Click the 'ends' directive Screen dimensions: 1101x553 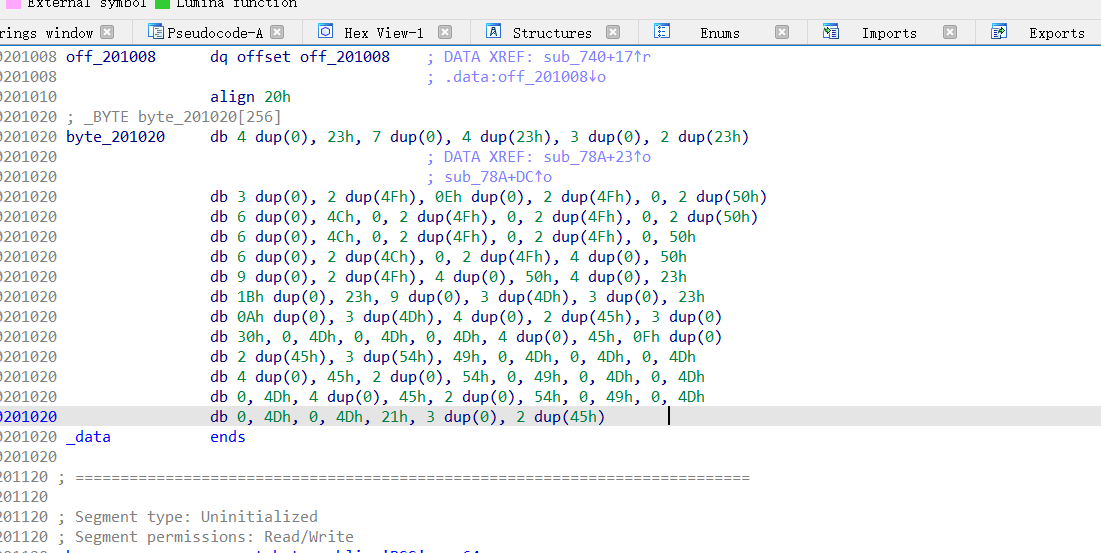[x=228, y=437]
